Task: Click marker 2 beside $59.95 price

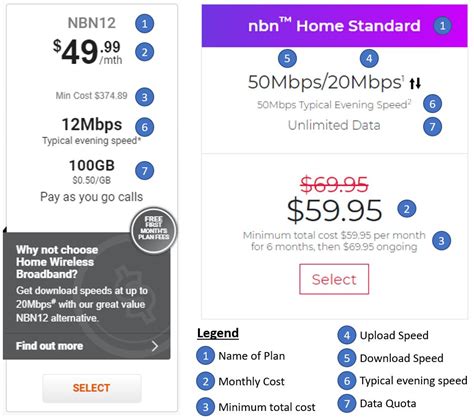Action: point(407,209)
